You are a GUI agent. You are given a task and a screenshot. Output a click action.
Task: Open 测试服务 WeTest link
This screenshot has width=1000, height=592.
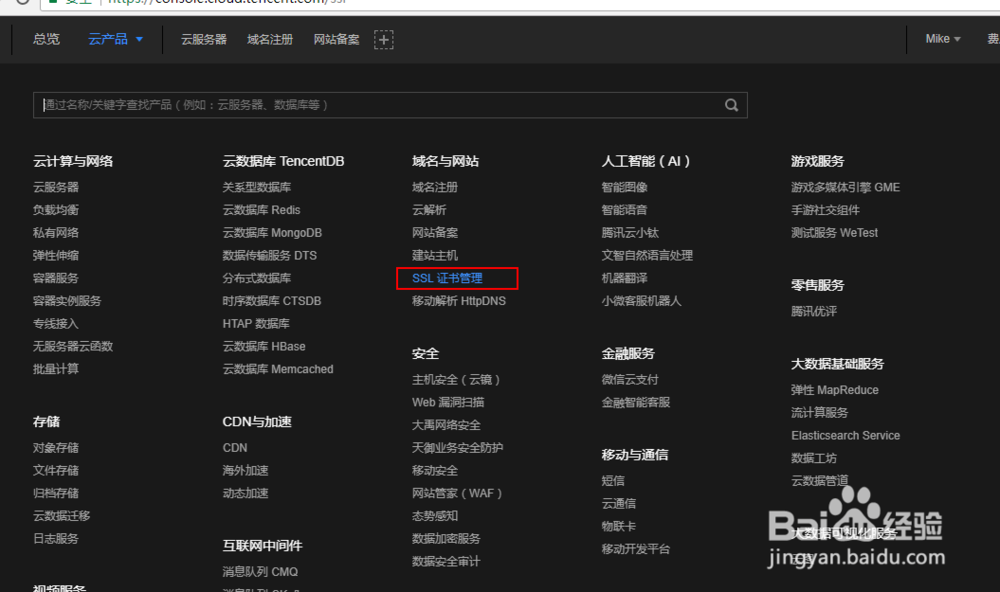click(834, 233)
